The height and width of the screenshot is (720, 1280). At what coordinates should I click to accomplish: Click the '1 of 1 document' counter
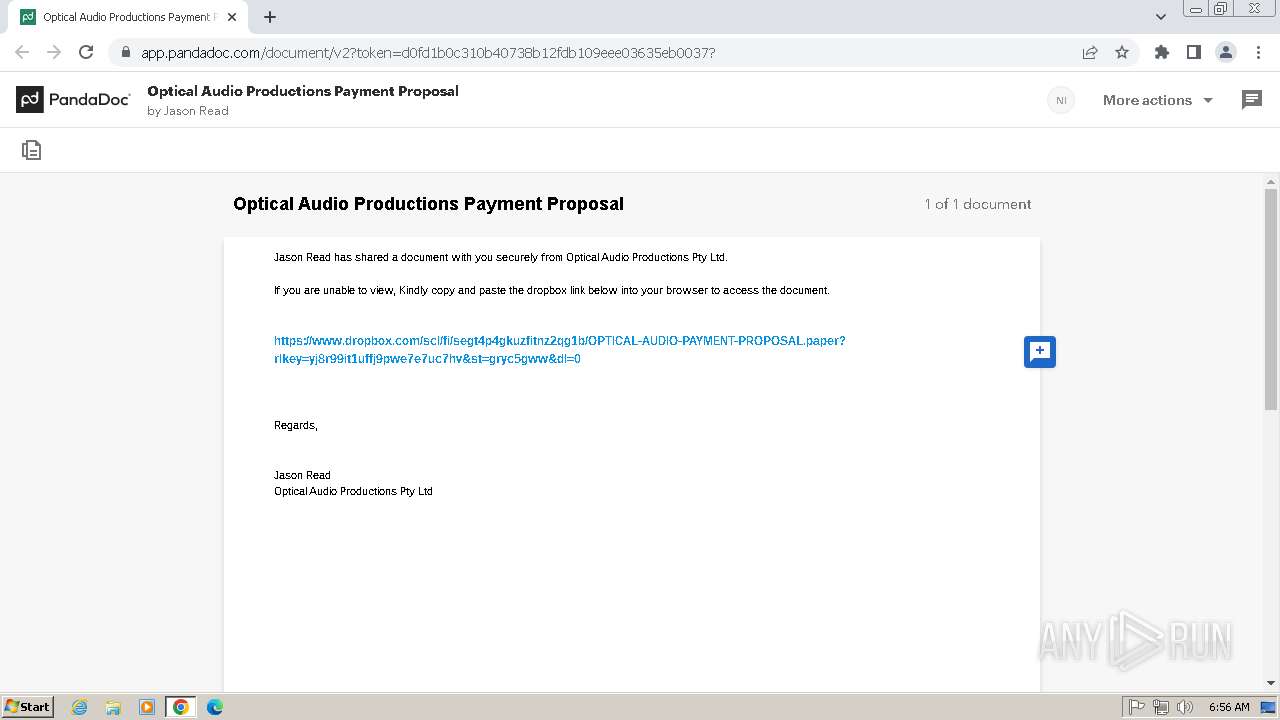coord(977,204)
